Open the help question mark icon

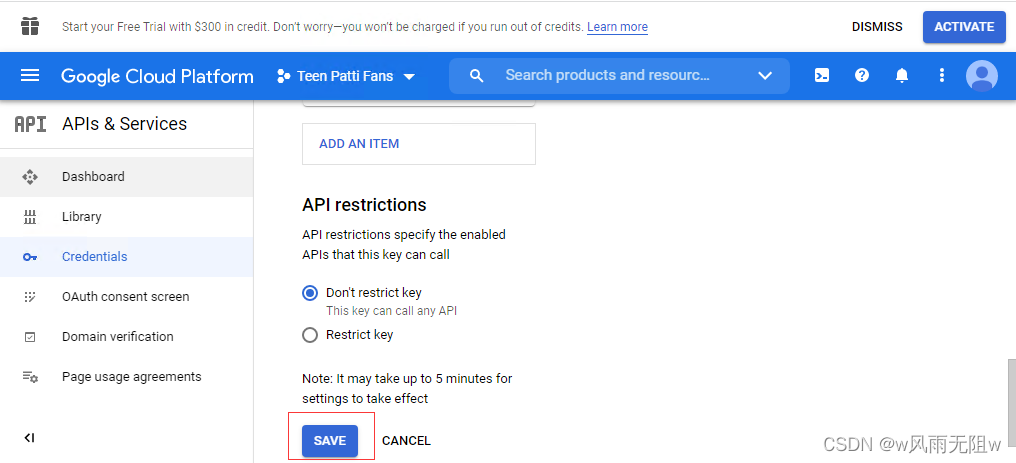pyautogui.click(x=862, y=76)
